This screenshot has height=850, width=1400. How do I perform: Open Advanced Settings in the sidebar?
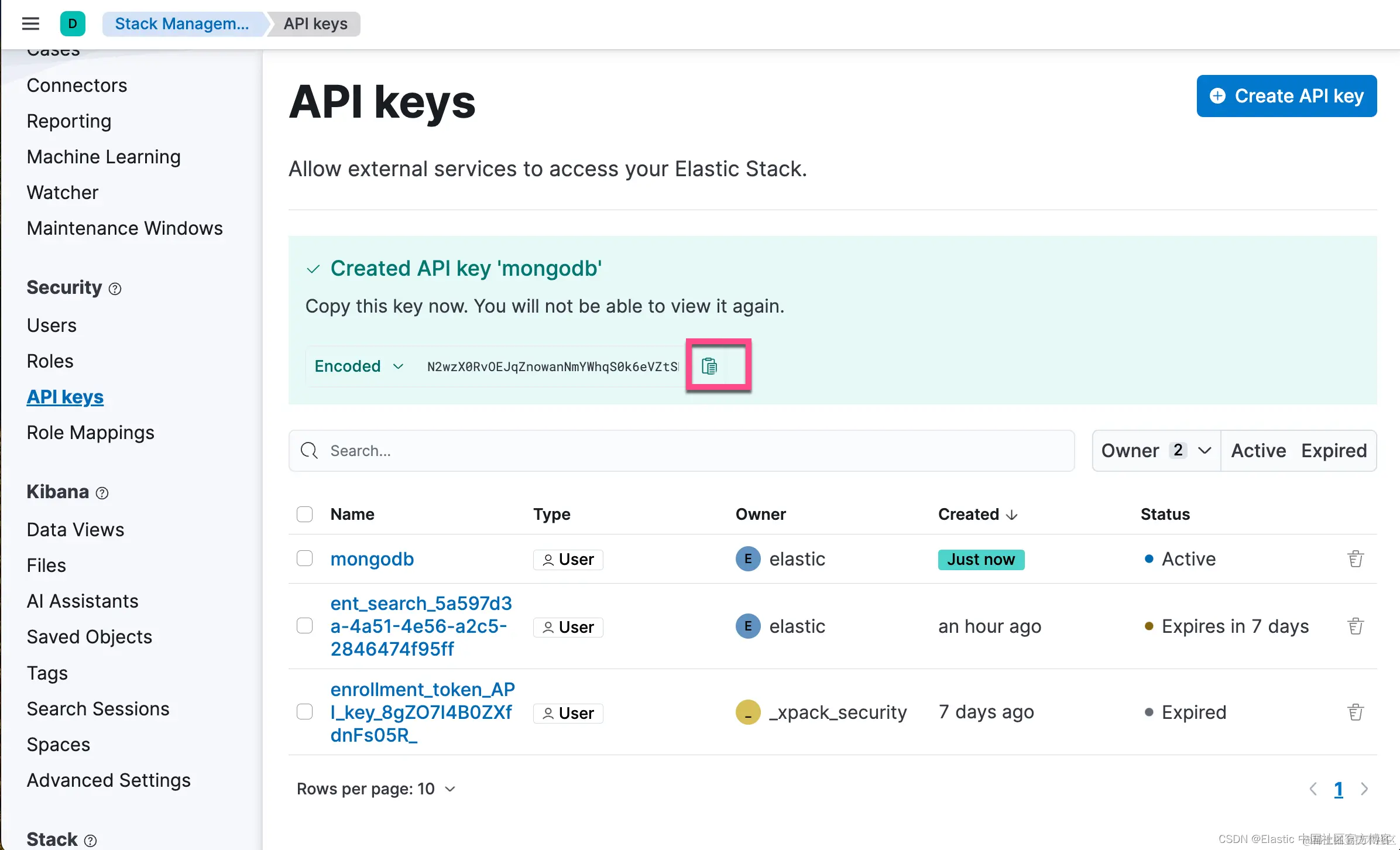click(109, 780)
